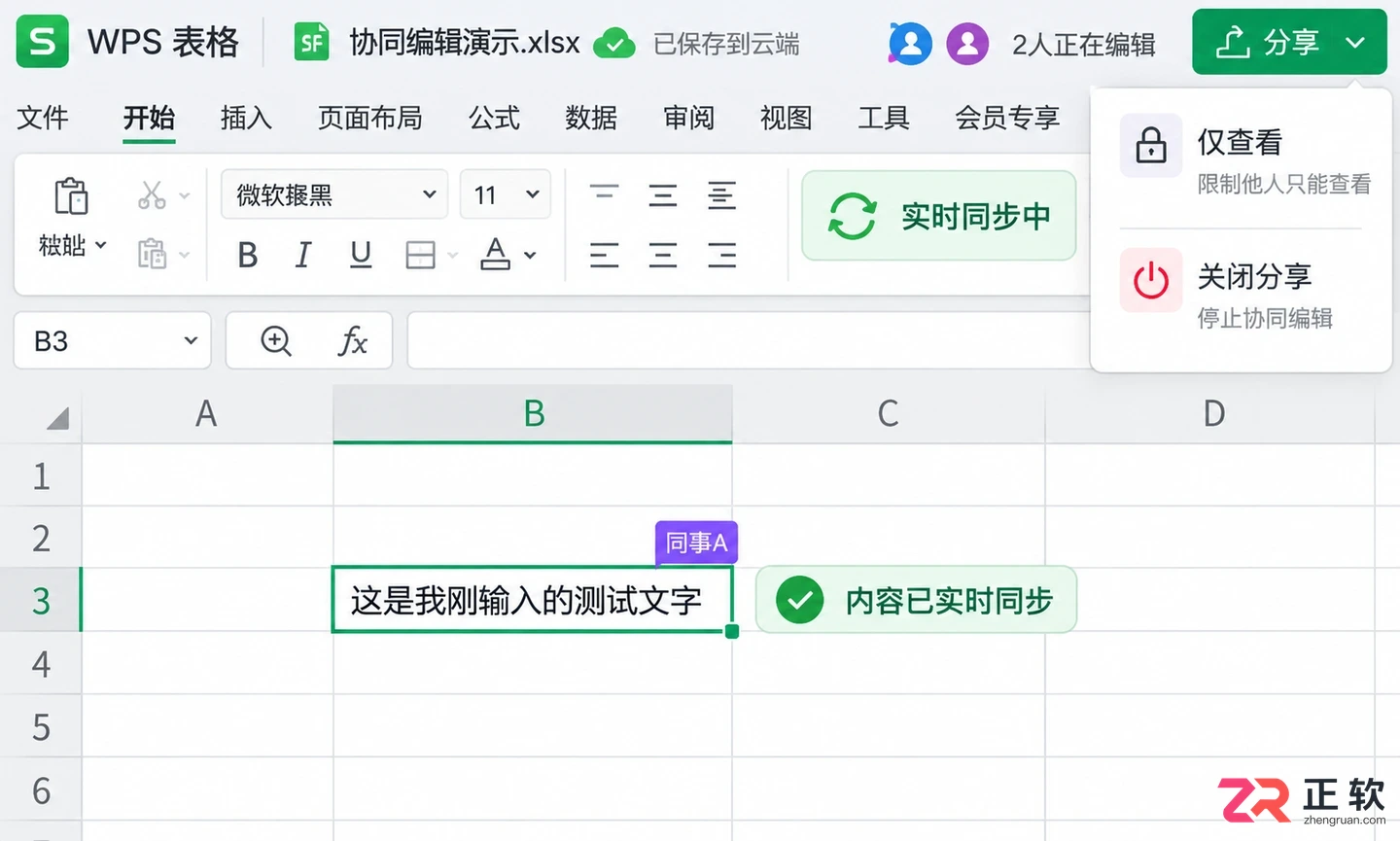Toggle italic formatting I
Image resolution: width=1400 pixels, height=841 pixels.
(303, 255)
